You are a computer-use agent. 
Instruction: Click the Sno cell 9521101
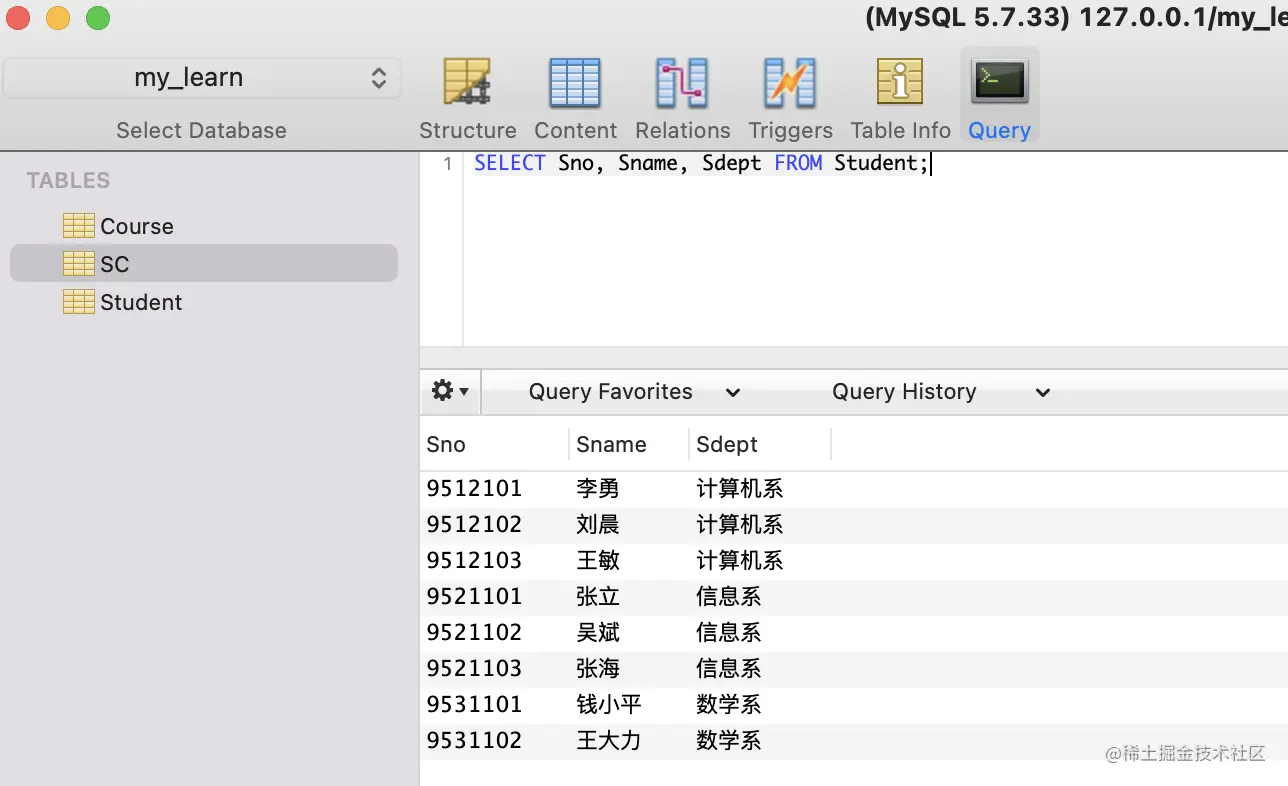click(474, 597)
